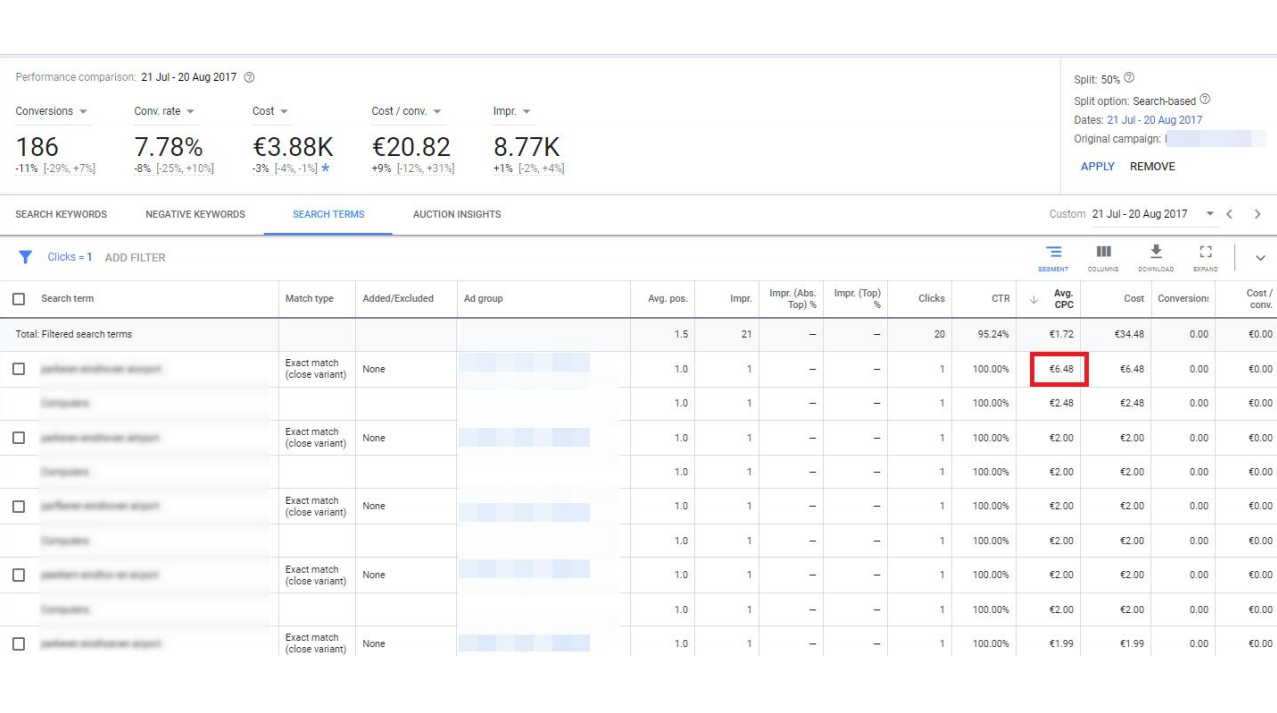The image size is (1277, 713).
Task: Click the Segment icon
Action: tap(1053, 257)
